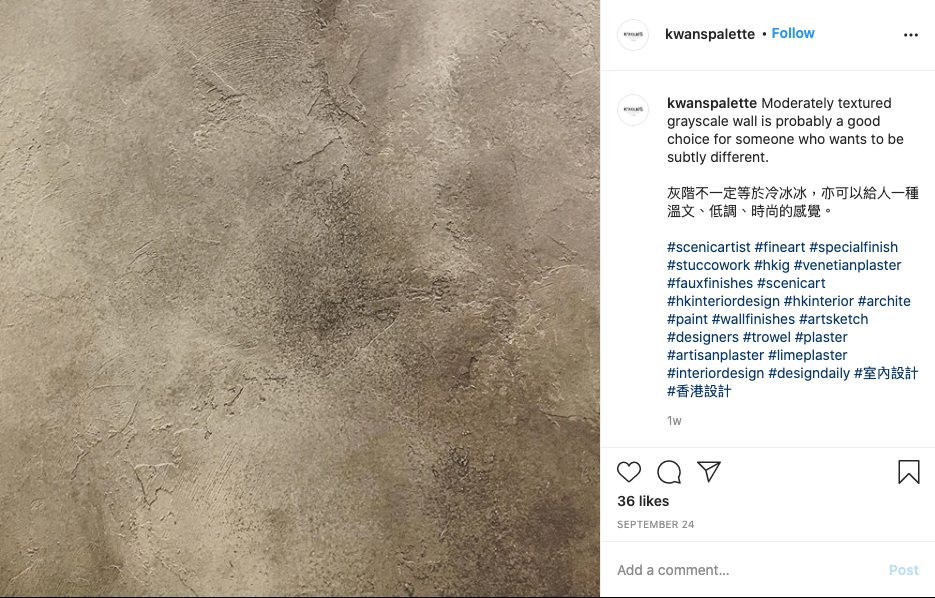Open kwanspalette avatar beside the caption
Image resolution: width=935 pixels, height=598 pixels.
[x=633, y=110]
